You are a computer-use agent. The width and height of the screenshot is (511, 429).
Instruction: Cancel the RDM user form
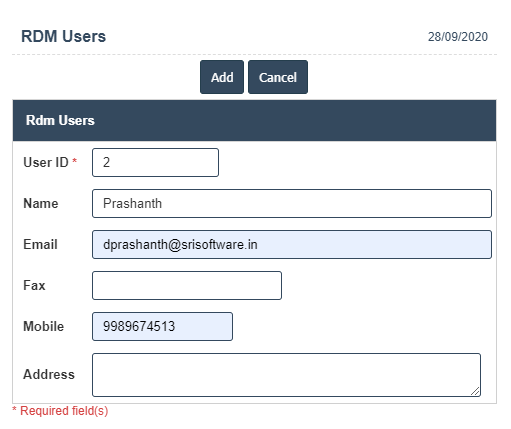click(278, 77)
